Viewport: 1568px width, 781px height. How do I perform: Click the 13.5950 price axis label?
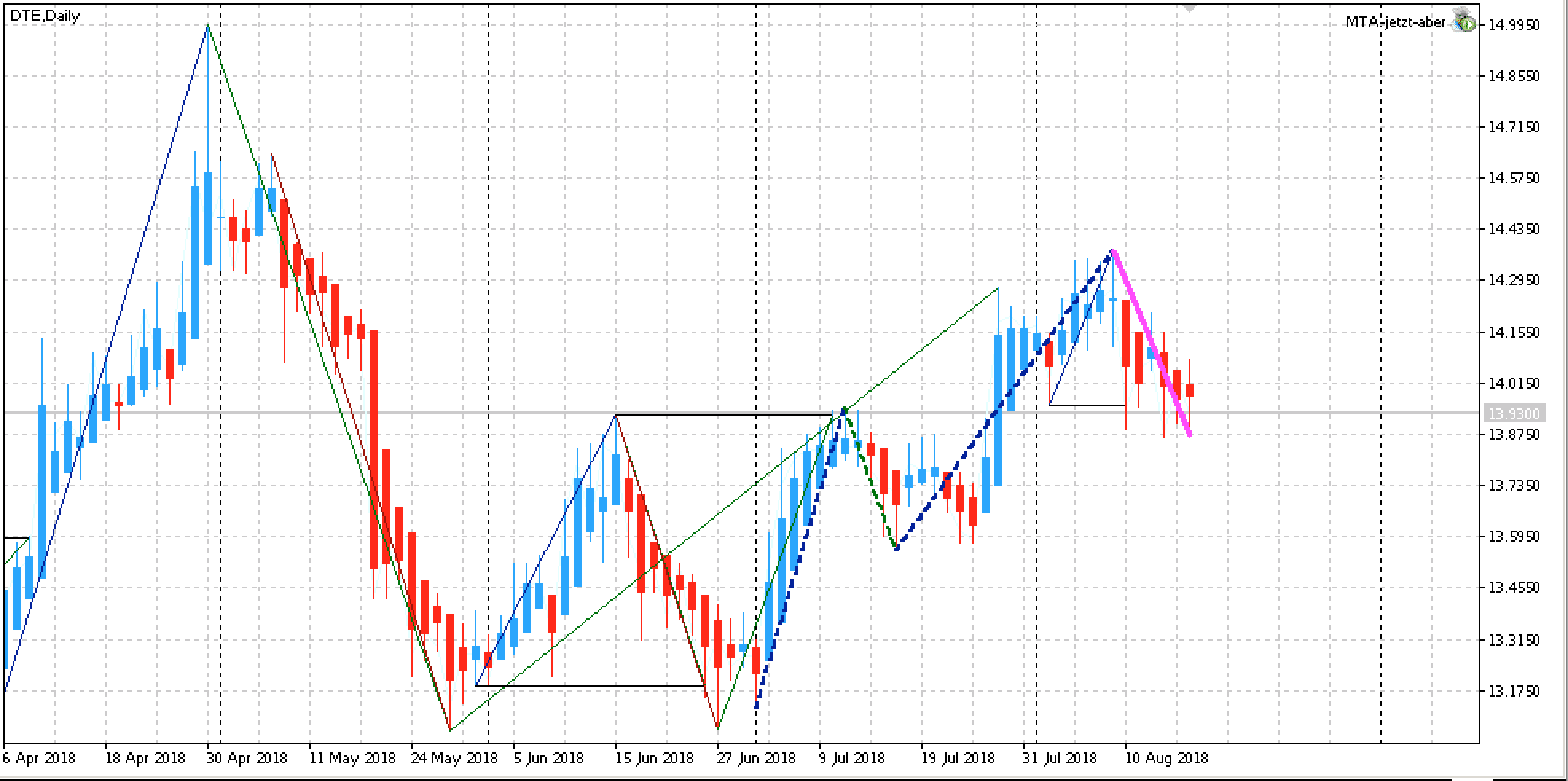pos(1514,536)
